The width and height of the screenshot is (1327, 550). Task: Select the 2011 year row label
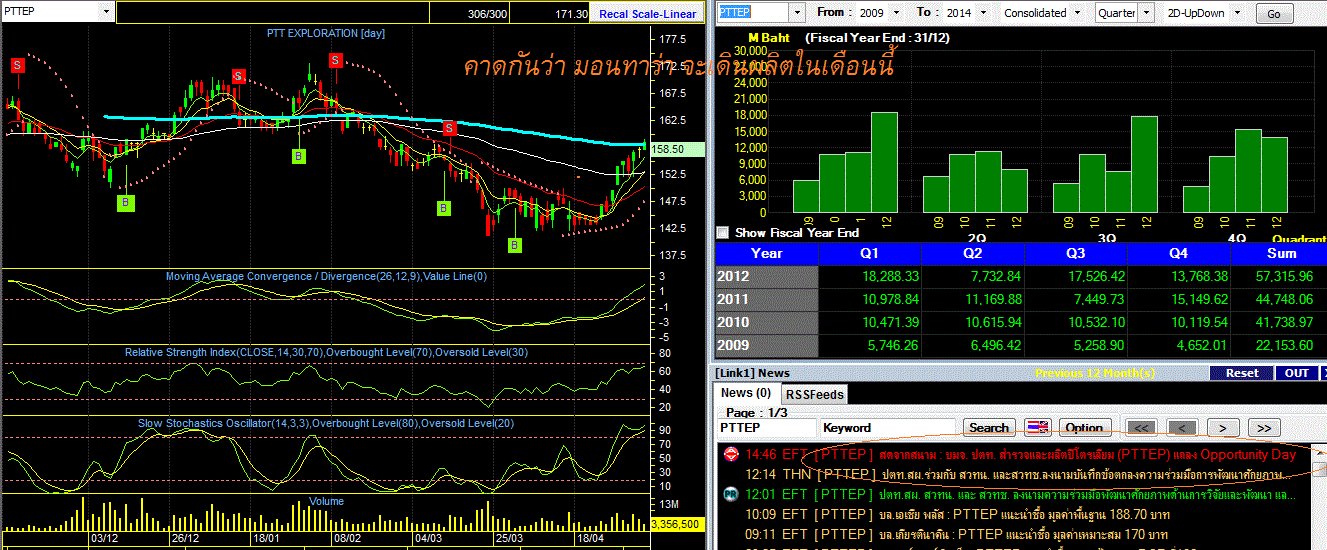pyautogui.click(x=767, y=300)
